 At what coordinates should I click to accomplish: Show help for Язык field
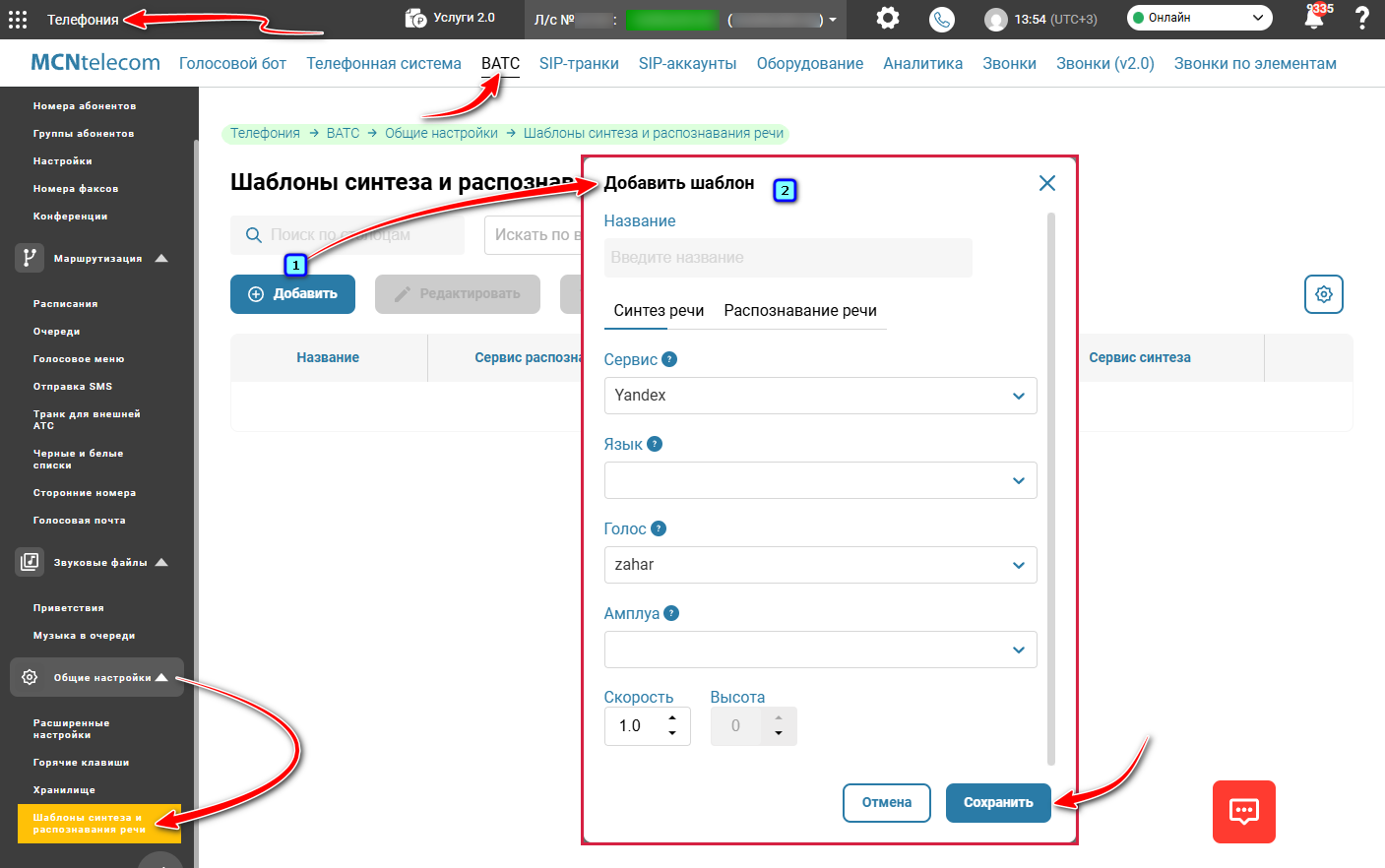tap(655, 444)
